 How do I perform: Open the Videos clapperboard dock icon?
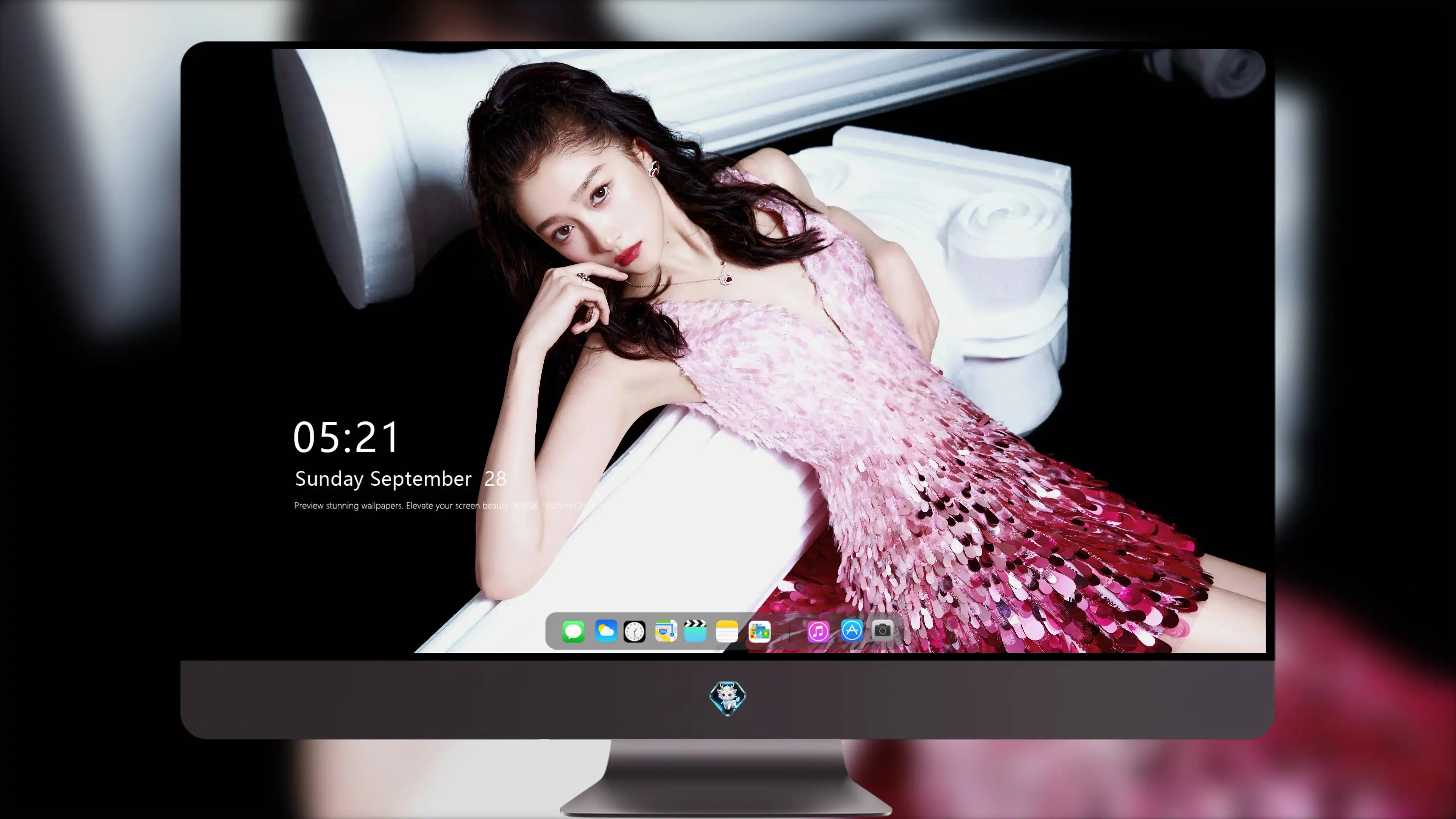pos(695,631)
